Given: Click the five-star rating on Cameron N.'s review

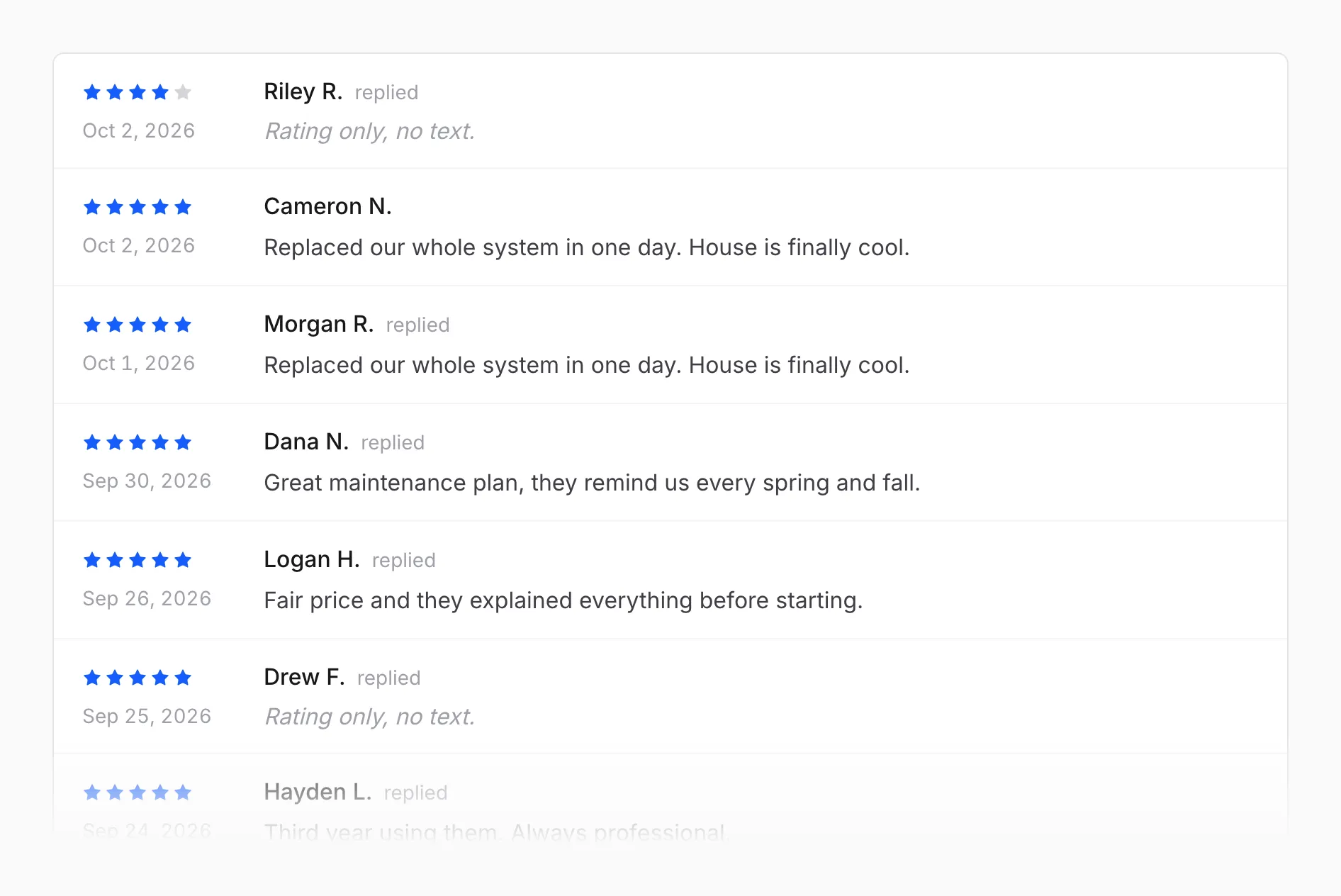Looking at the screenshot, I should click(x=138, y=207).
